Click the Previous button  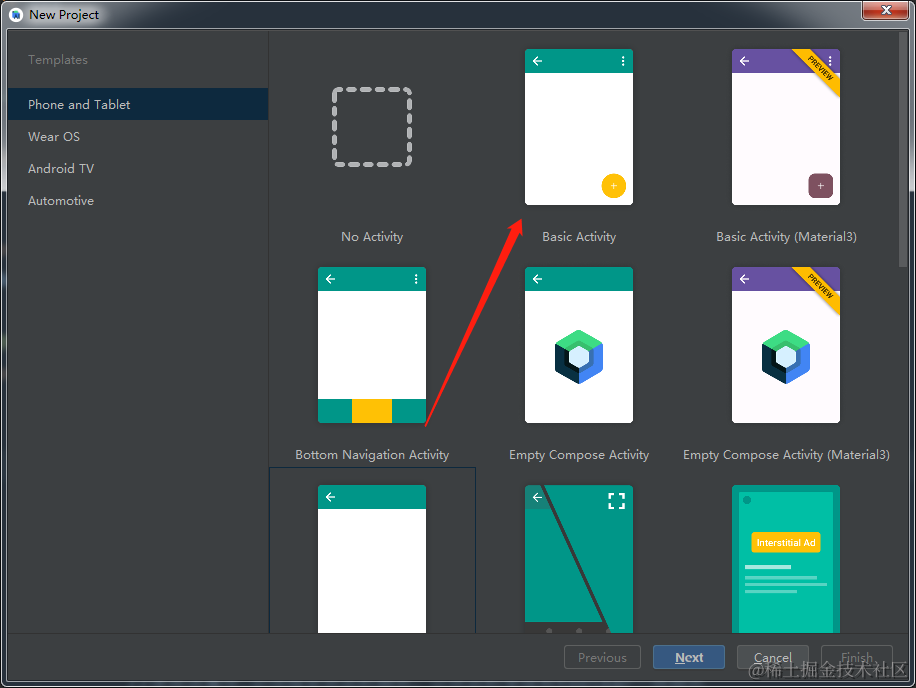coord(602,657)
